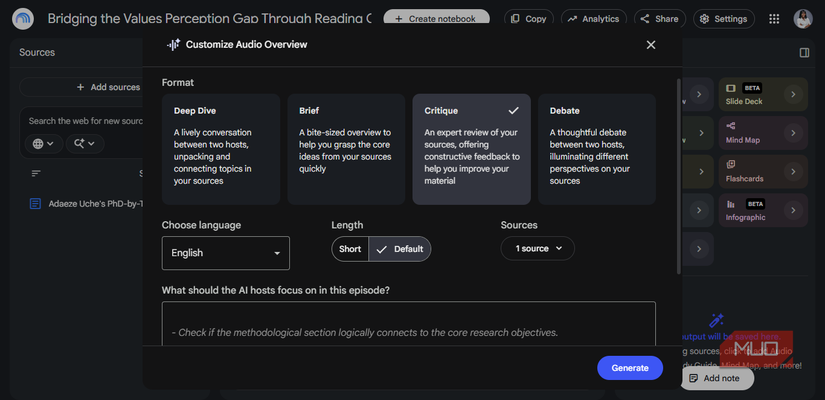The width and height of the screenshot is (825, 400).
Task: Click the dialog vertical scrollbar
Action: point(678,176)
